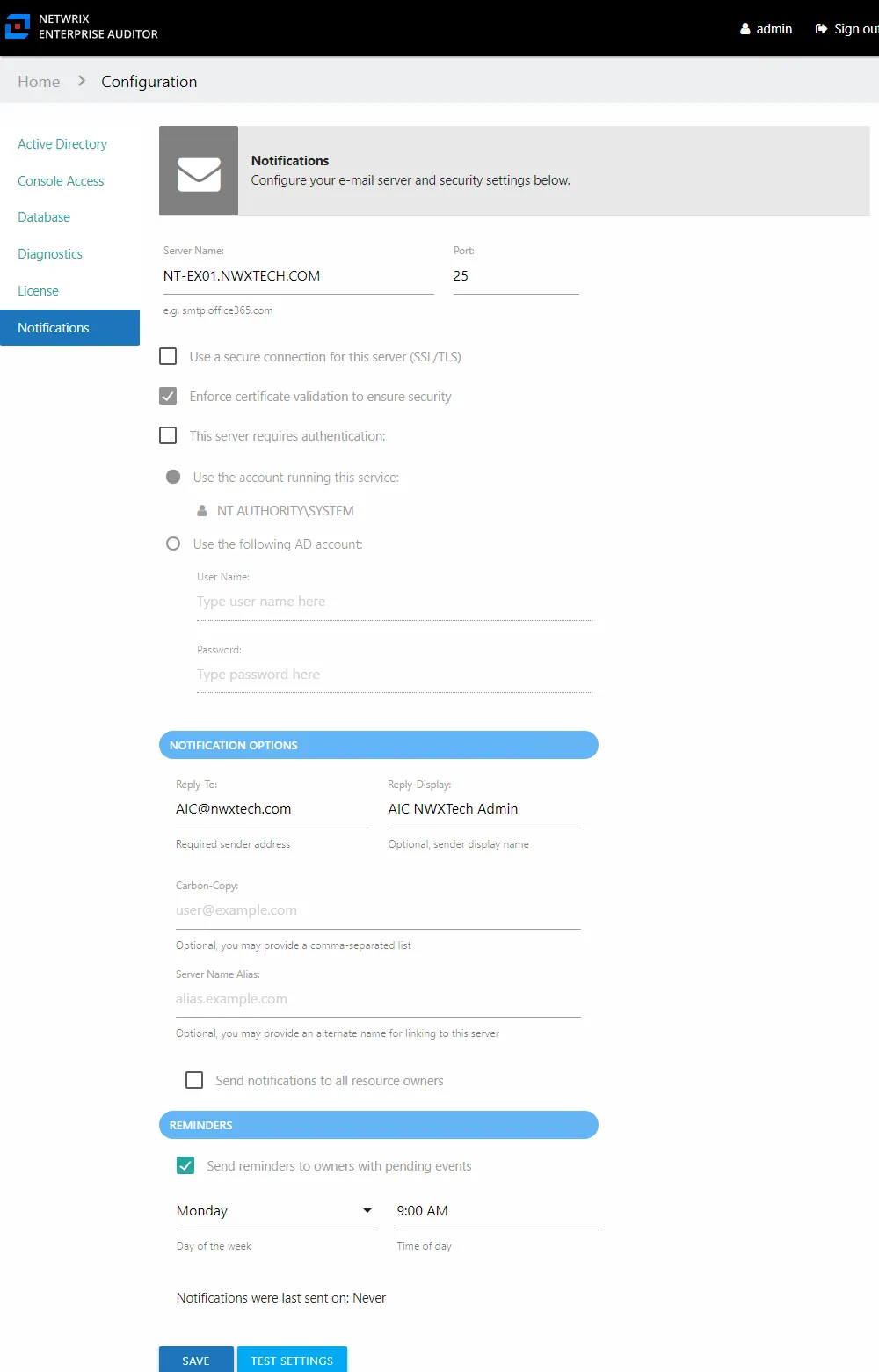
Task: Open License configuration section
Action: (38, 291)
